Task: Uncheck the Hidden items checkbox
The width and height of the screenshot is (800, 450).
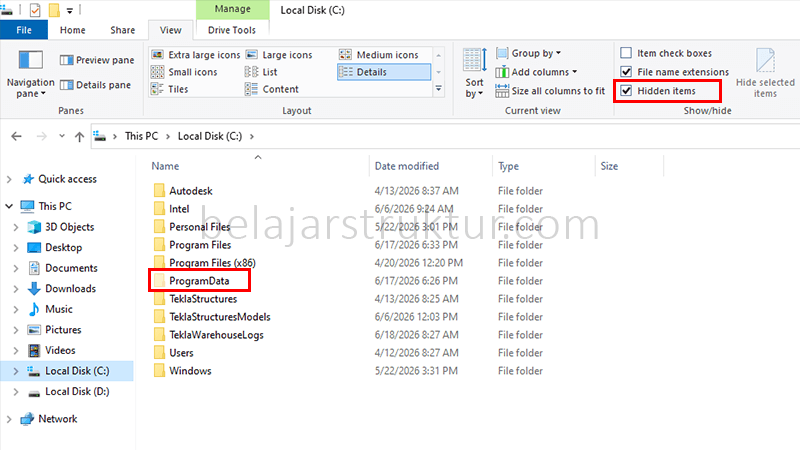Action: tap(626, 91)
